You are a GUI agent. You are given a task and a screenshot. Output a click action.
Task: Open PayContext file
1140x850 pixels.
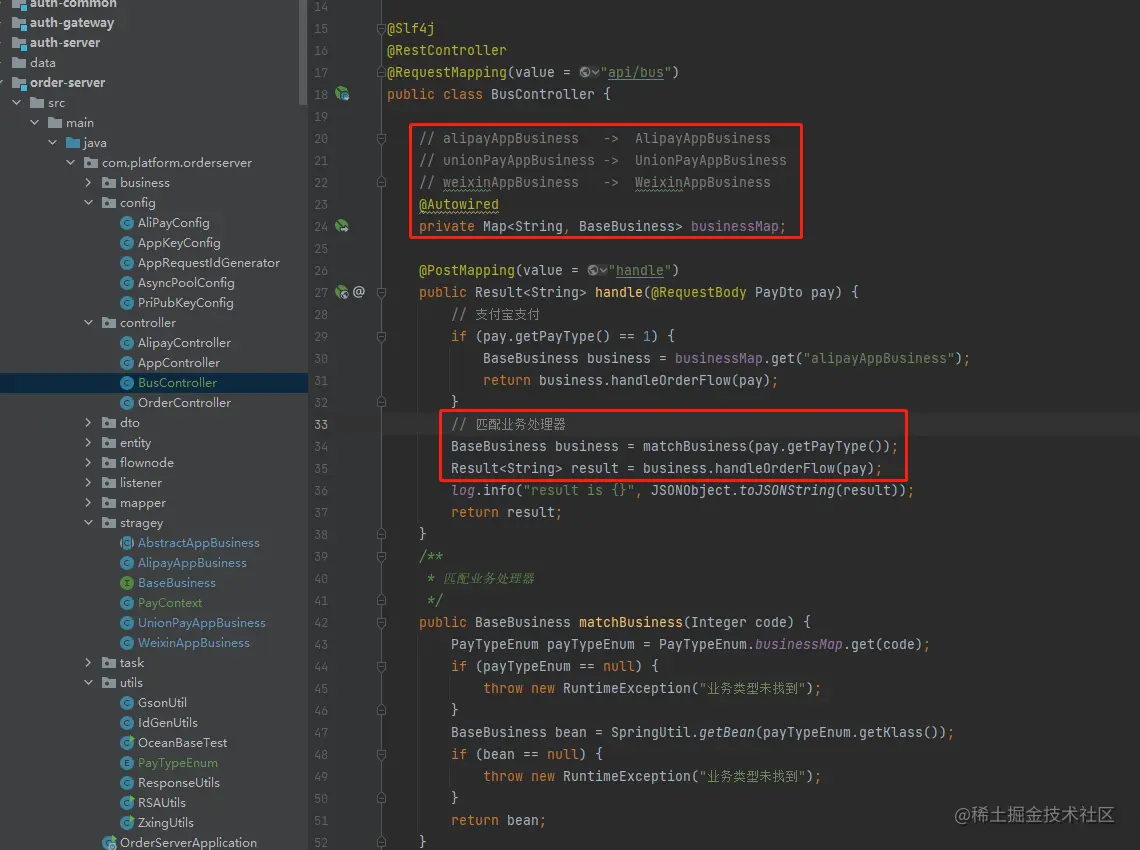[x=170, y=603]
